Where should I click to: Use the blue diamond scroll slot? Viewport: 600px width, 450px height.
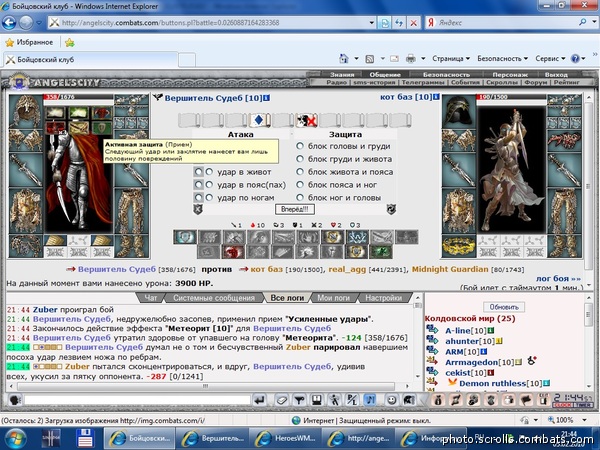(x=259, y=120)
